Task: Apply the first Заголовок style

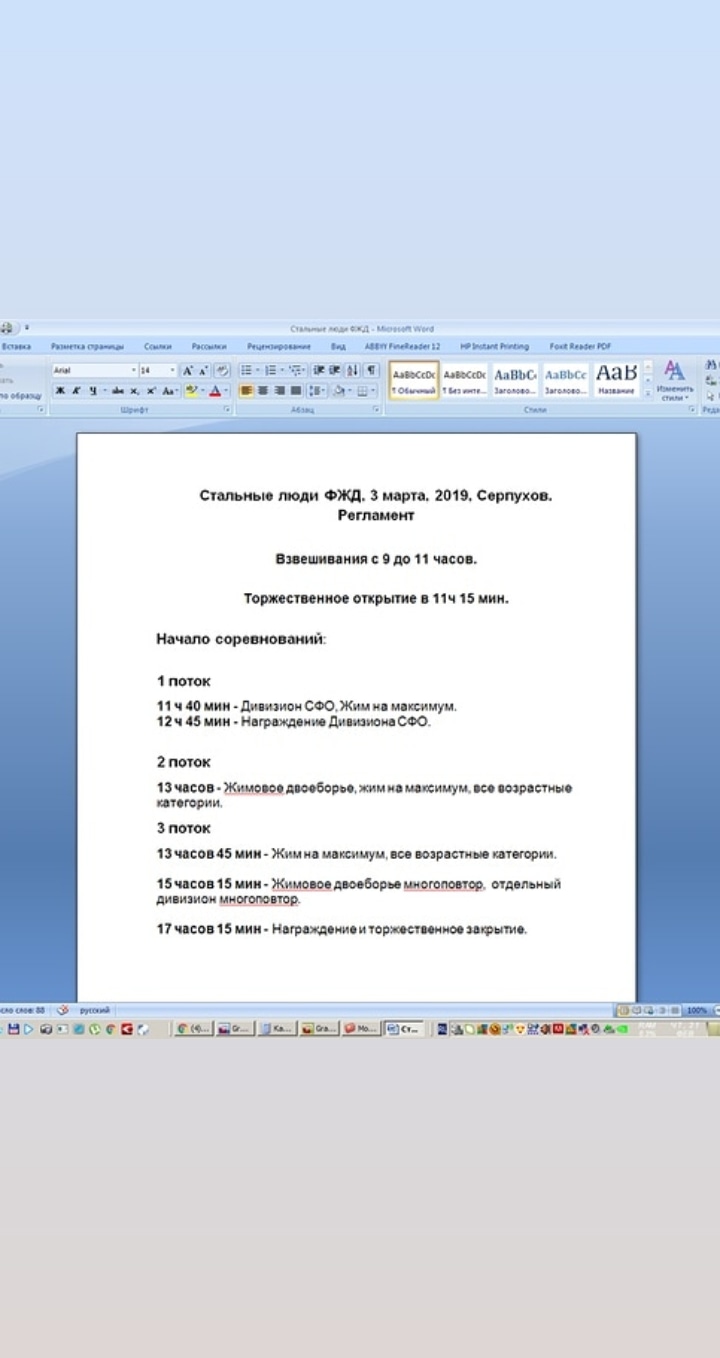Action: [x=515, y=380]
